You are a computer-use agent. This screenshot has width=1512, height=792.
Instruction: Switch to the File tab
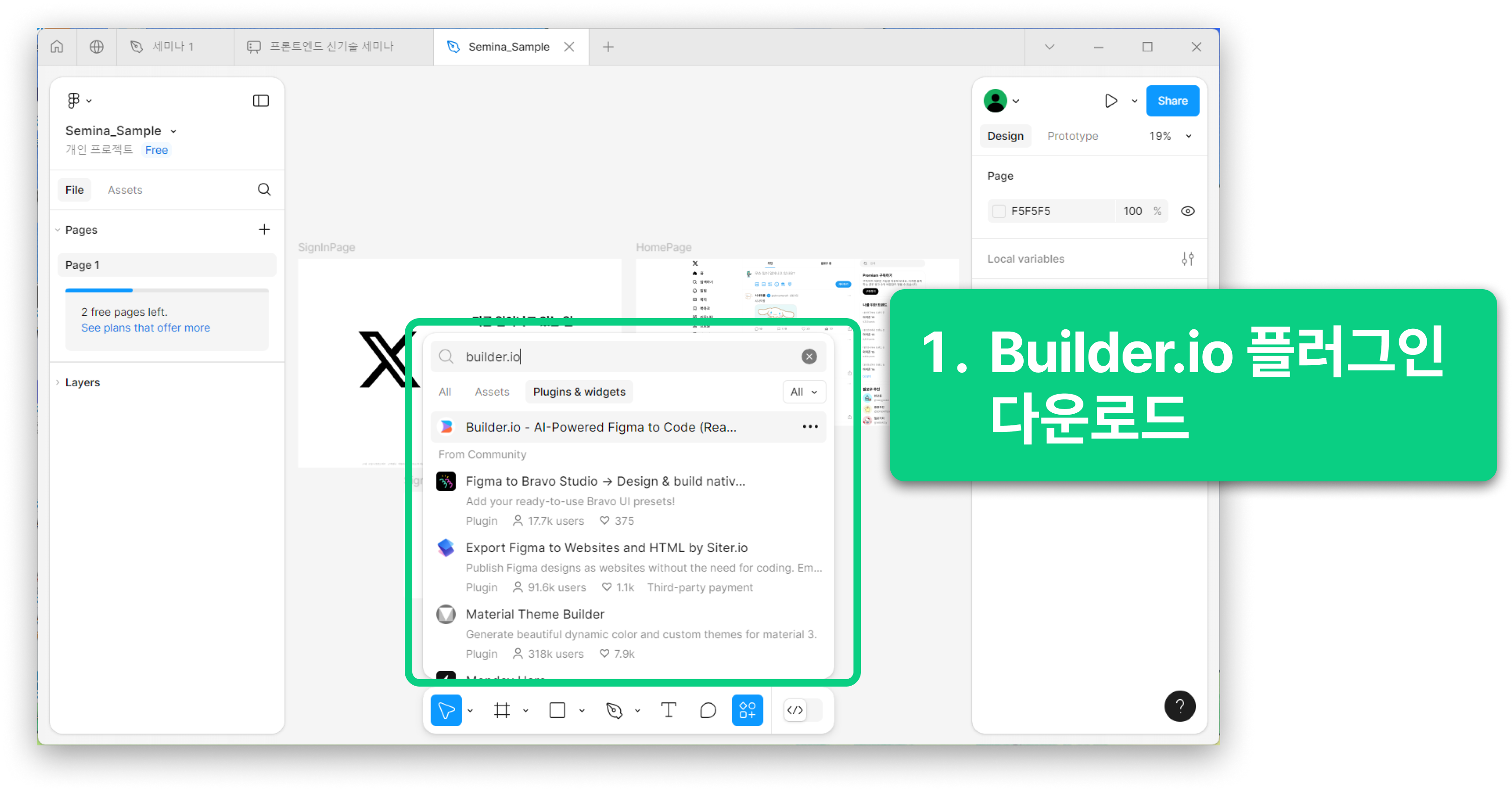click(x=75, y=190)
